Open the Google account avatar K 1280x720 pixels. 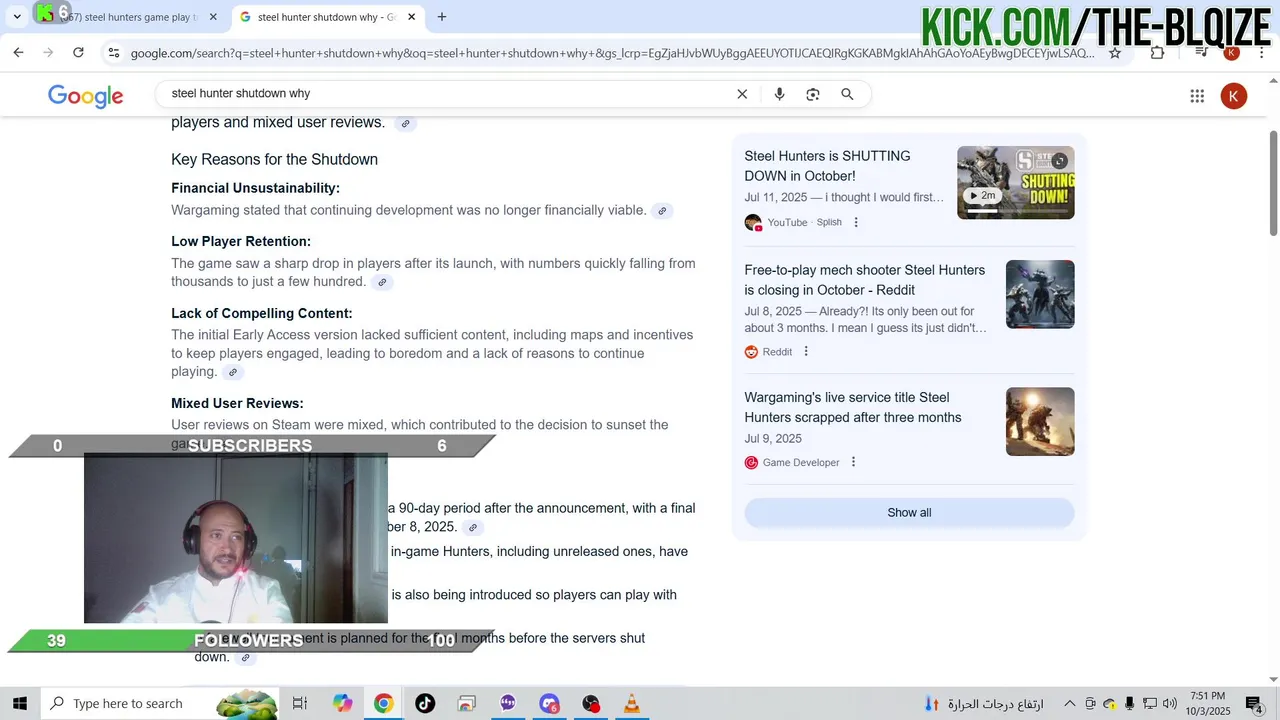pos(1234,96)
